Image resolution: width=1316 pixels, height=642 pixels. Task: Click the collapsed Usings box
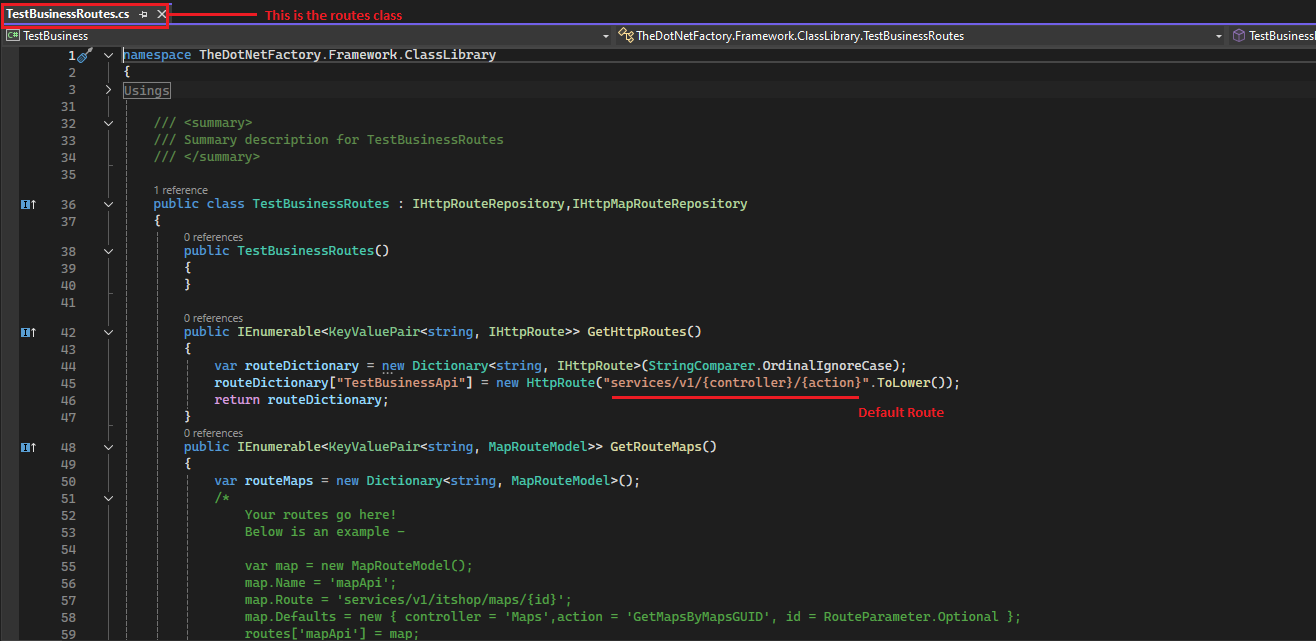point(147,90)
